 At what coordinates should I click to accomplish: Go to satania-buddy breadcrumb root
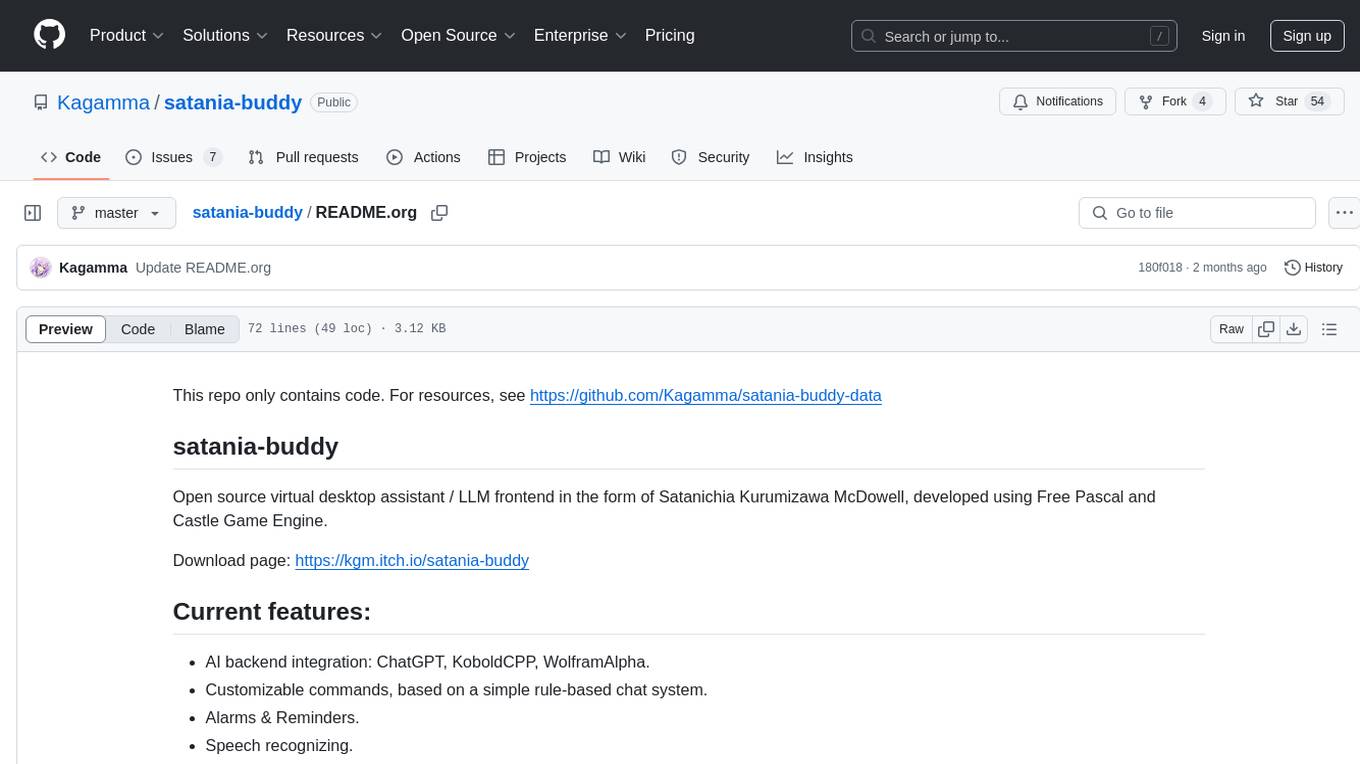pyautogui.click(x=247, y=212)
